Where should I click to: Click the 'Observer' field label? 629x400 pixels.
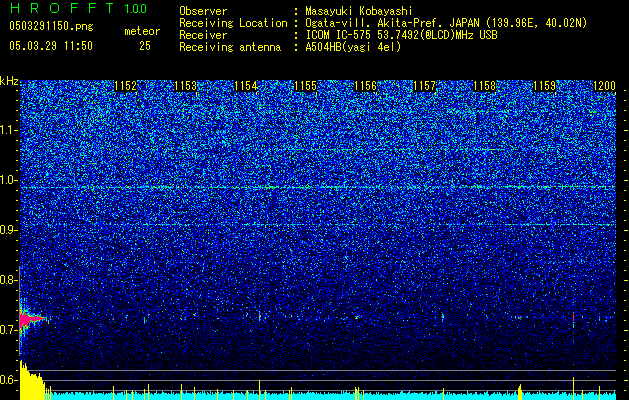203,11
